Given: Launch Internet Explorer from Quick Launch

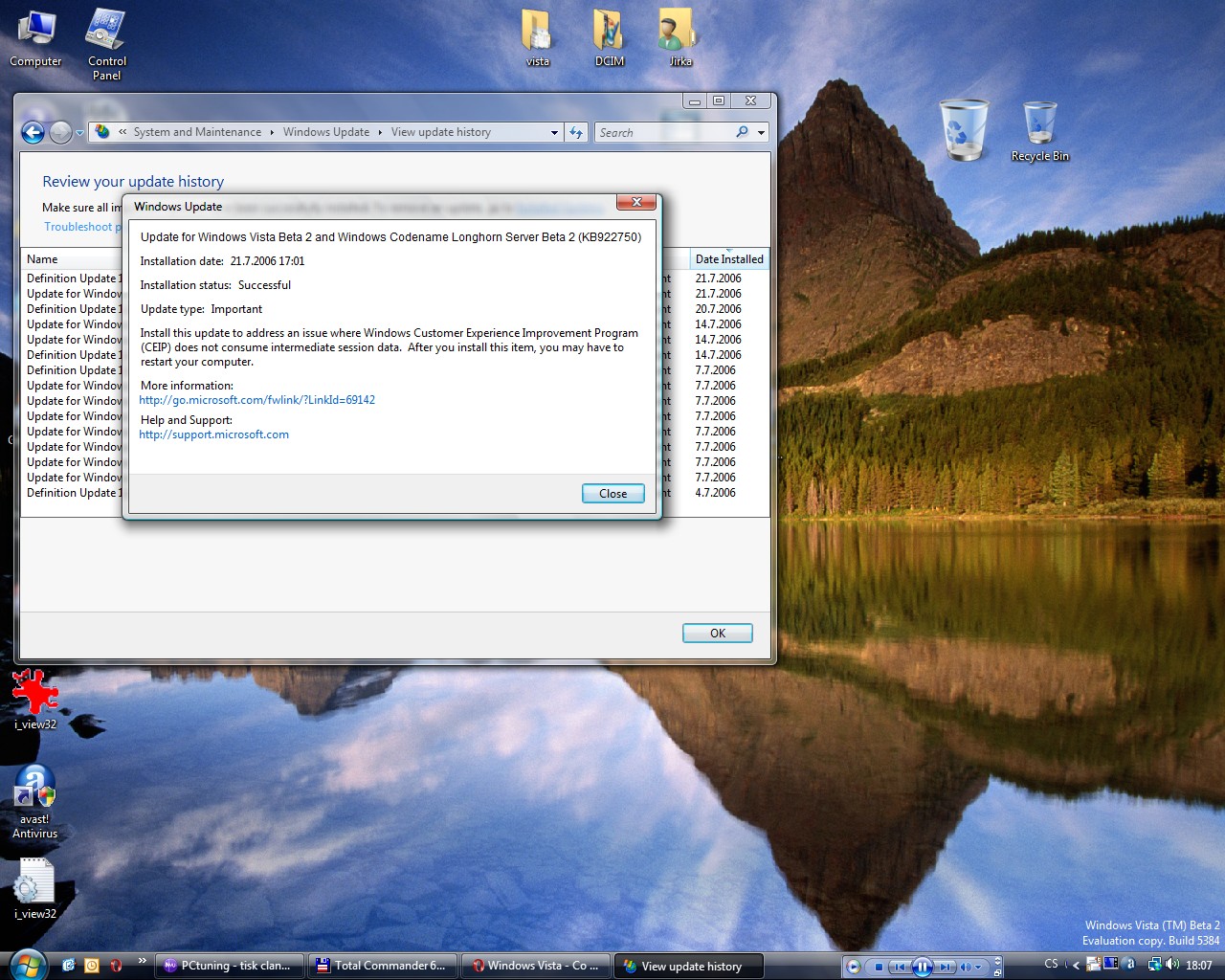Looking at the screenshot, I should tap(68, 966).
